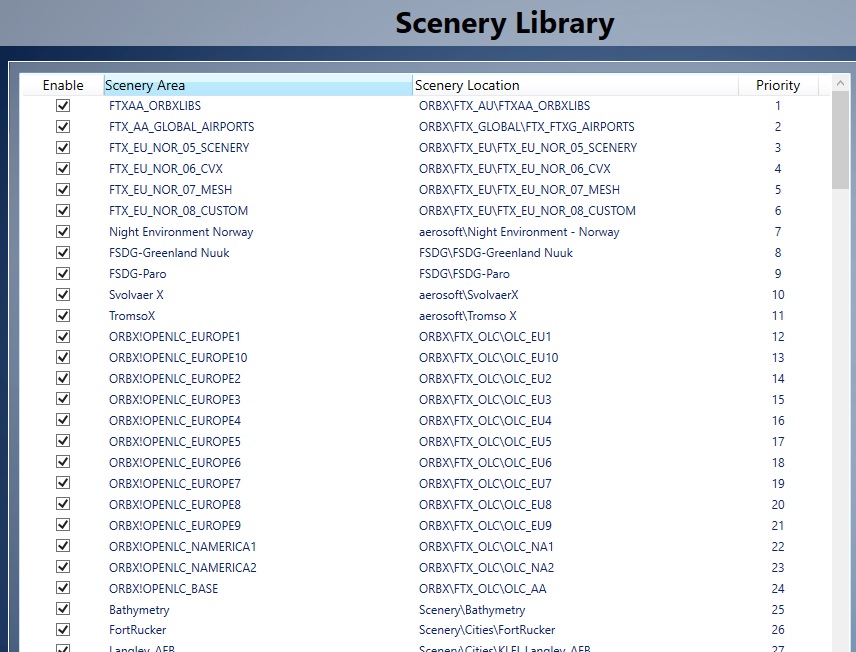Uncheck the FTXAA_ORBXLIBS enable checkbox
This screenshot has width=856, height=652.
point(63,106)
